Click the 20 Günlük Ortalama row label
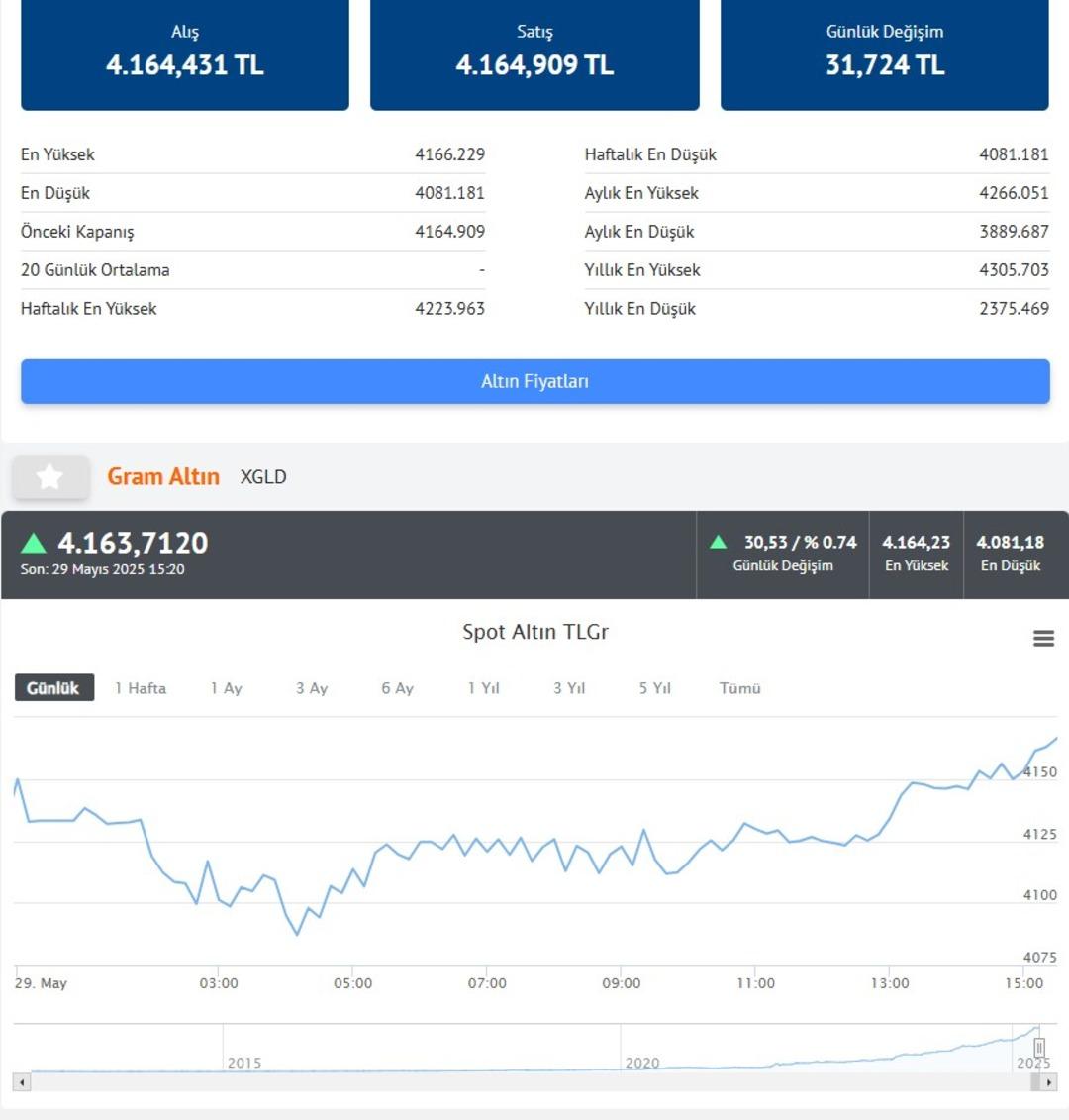This screenshot has height=1120, width=1069. 95,270
